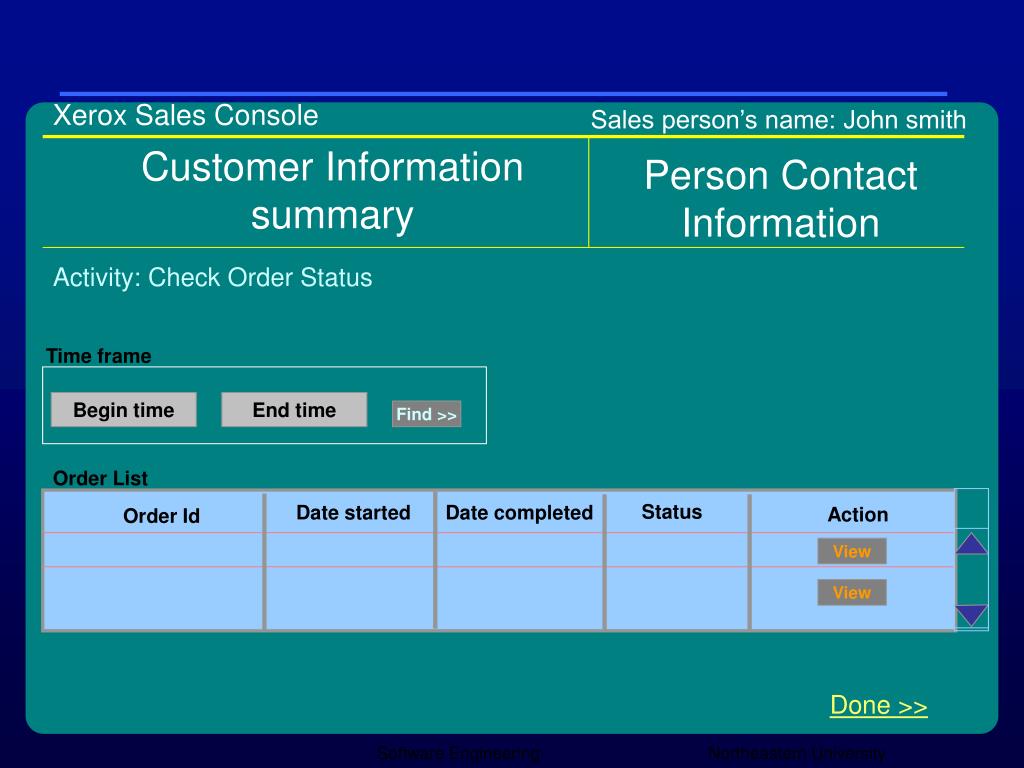Click the scroll down arrow beside order list
The height and width of the screenshot is (768, 1024).
point(971,616)
